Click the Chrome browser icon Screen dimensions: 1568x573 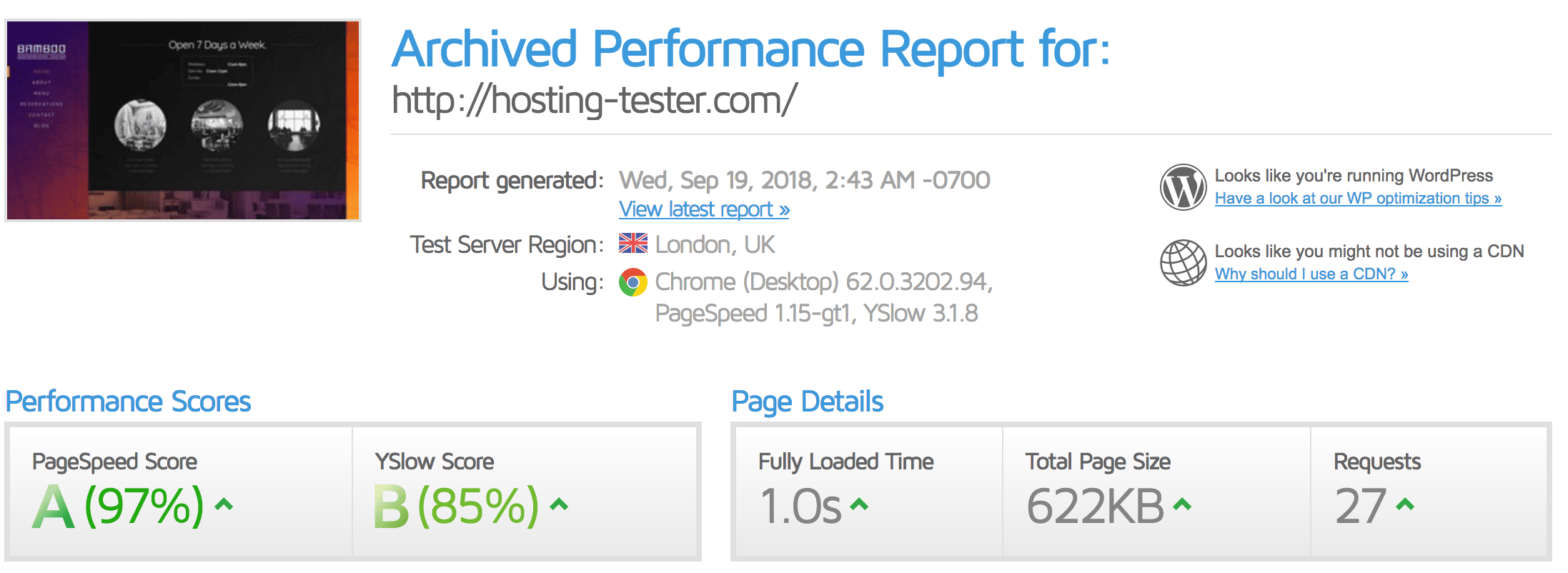(633, 282)
